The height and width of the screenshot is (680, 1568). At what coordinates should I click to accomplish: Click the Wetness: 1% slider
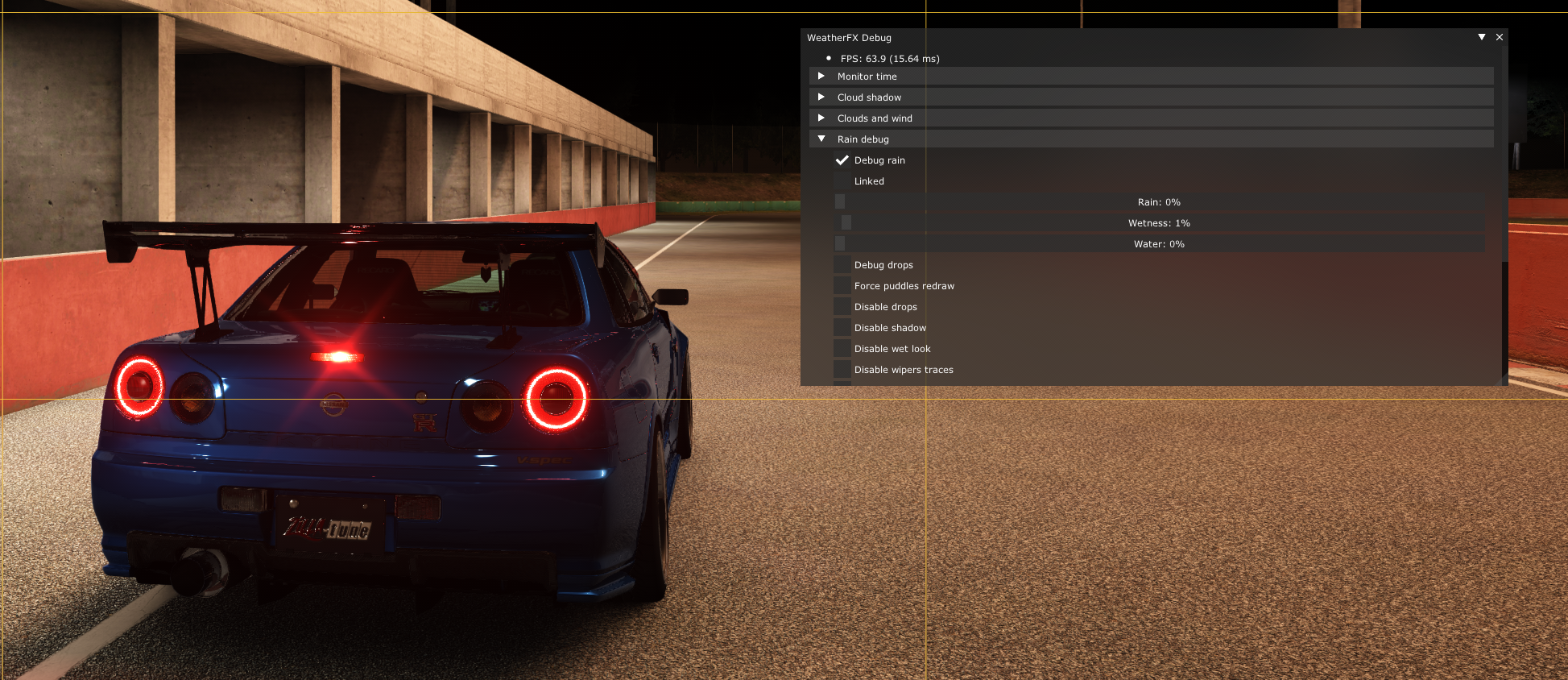[1159, 222]
